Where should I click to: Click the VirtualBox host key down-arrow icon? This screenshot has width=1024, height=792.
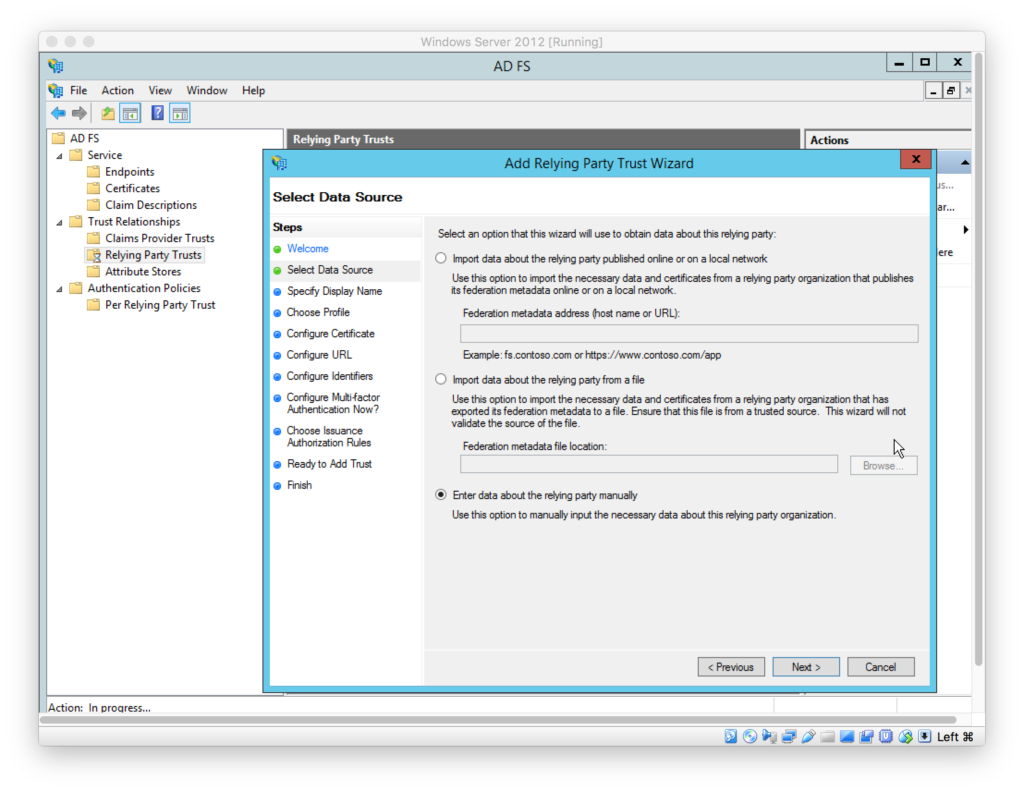pyautogui.click(x=925, y=737)
